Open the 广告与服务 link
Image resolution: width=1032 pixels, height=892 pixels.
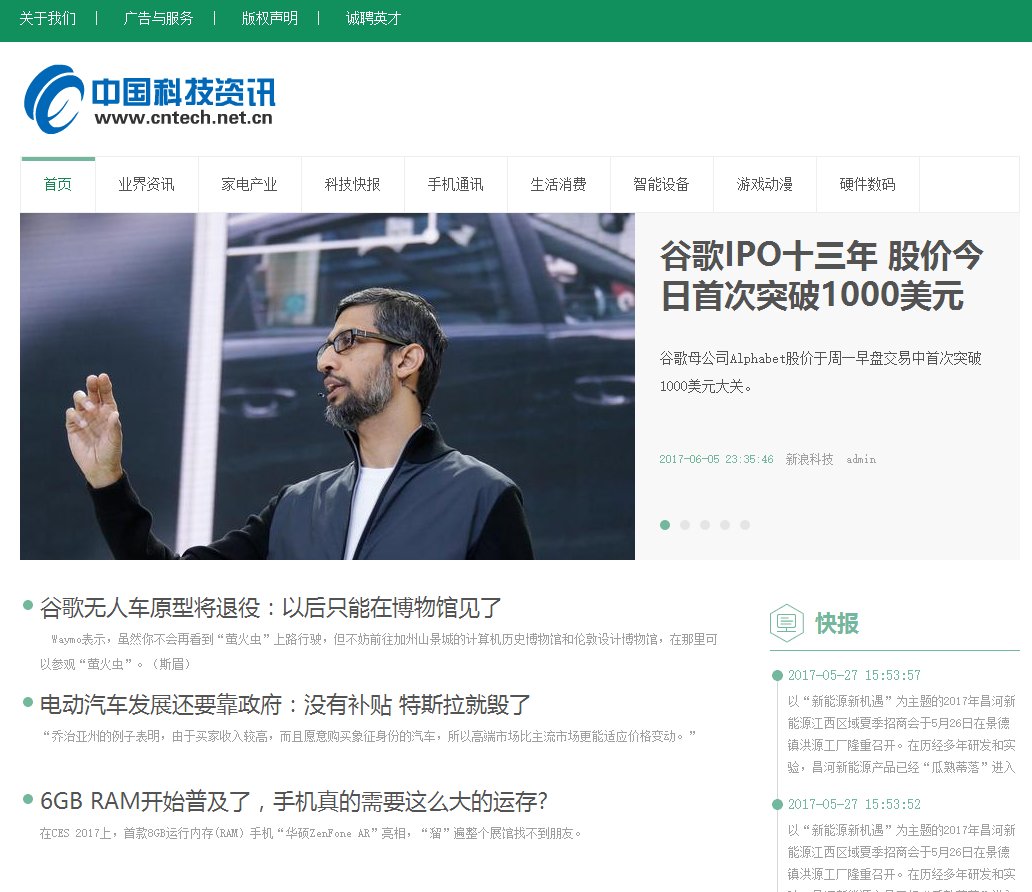158,18
